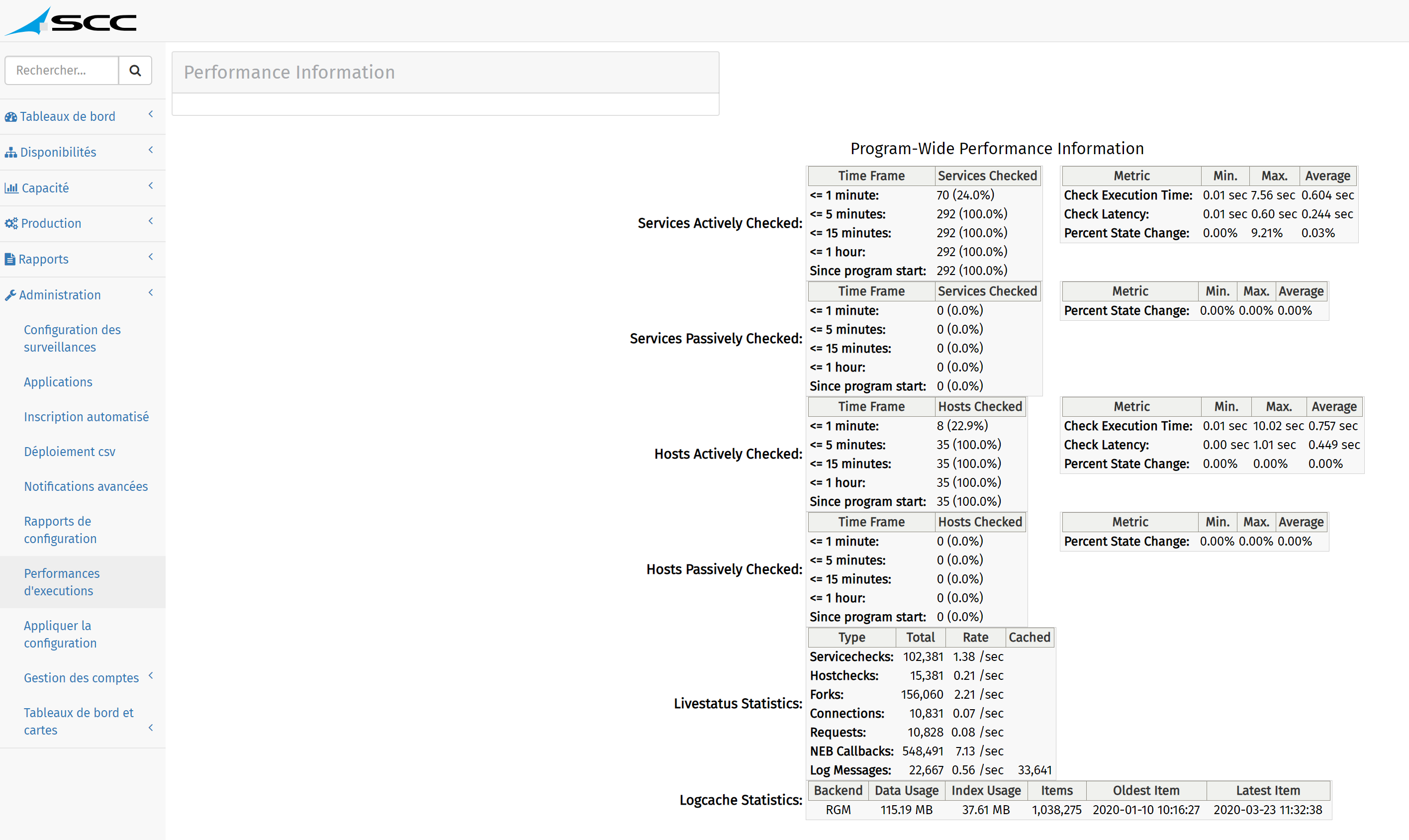Click the Capacité bar chart icon
This screenshot has width=1409, height=840.
(x=11, y=188)
